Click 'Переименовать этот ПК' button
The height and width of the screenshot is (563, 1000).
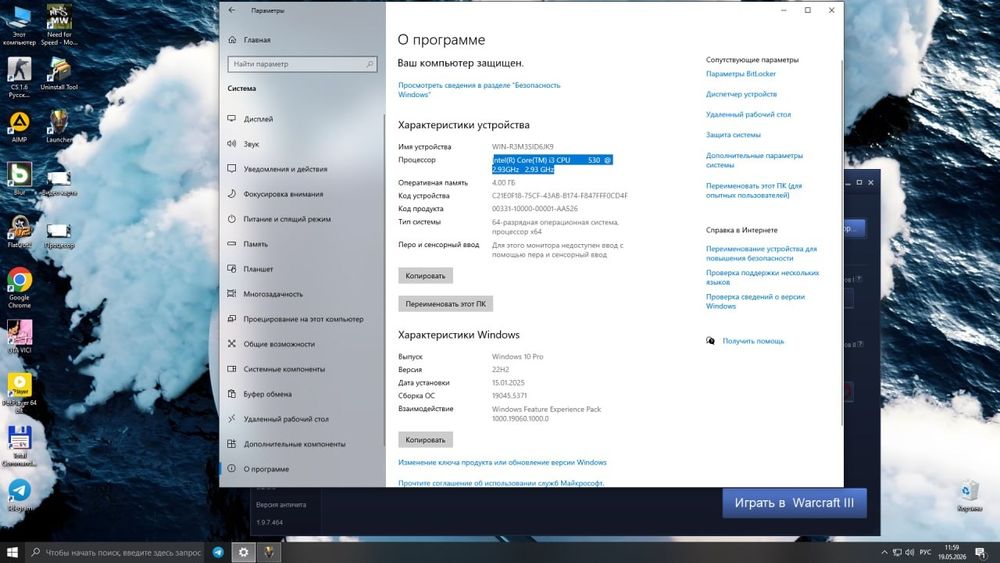pyautogui.click(x=445, y=303)
